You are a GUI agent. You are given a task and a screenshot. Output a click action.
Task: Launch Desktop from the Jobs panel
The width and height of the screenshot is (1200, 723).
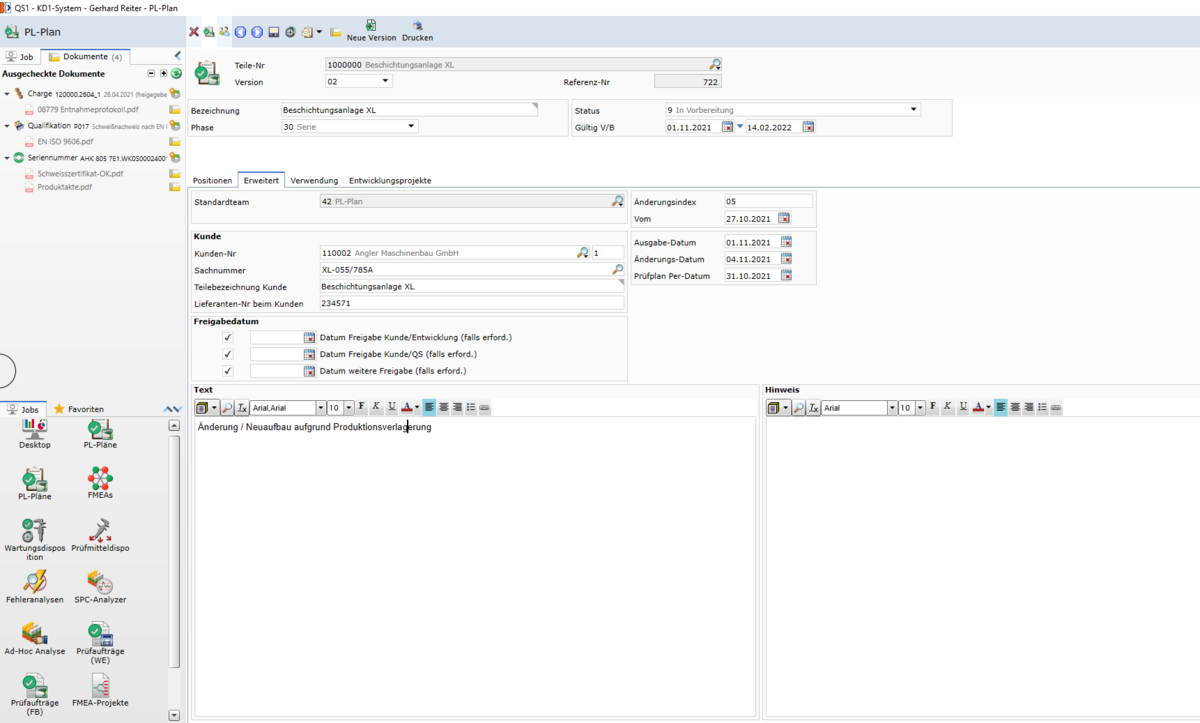coord(35,434)
